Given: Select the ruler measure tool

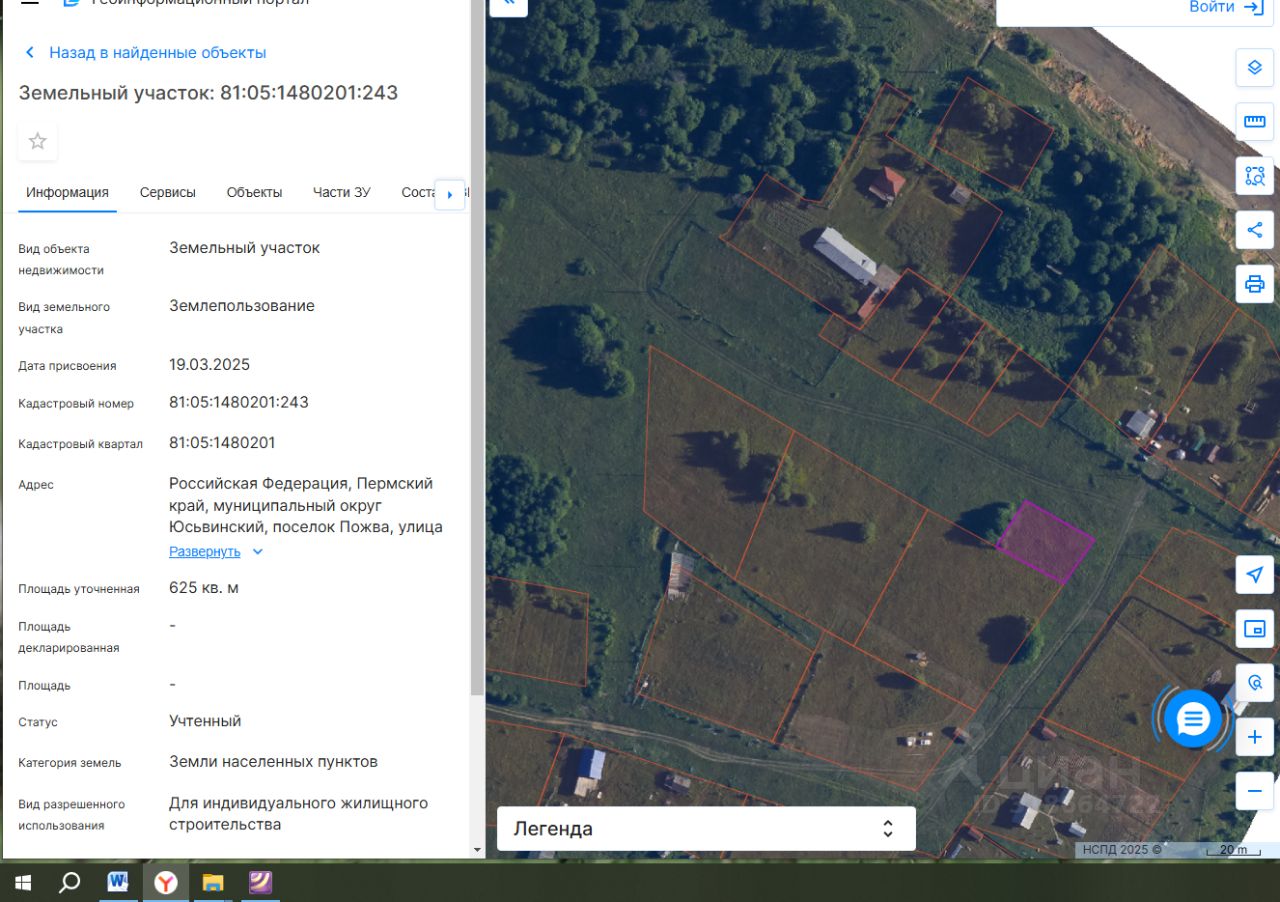Looking at the screenshot, I should 1254,122.
